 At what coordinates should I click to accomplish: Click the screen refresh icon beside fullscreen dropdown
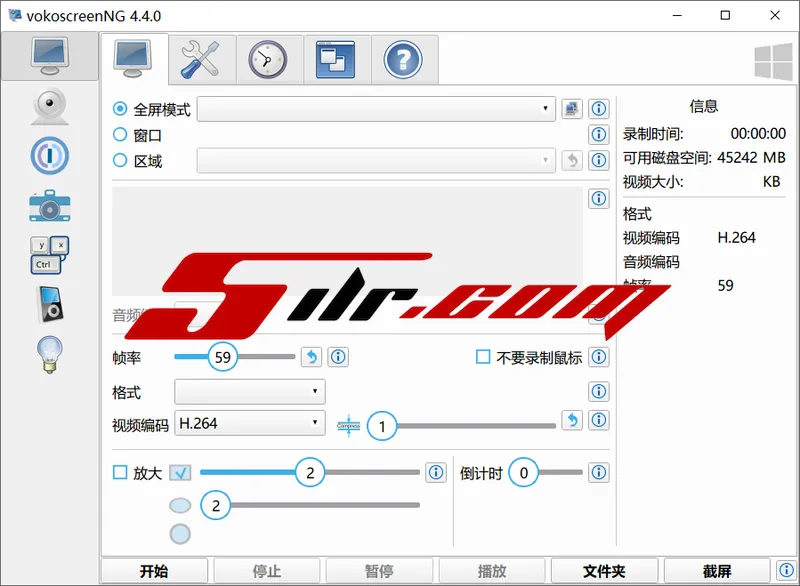click(572, 109)
